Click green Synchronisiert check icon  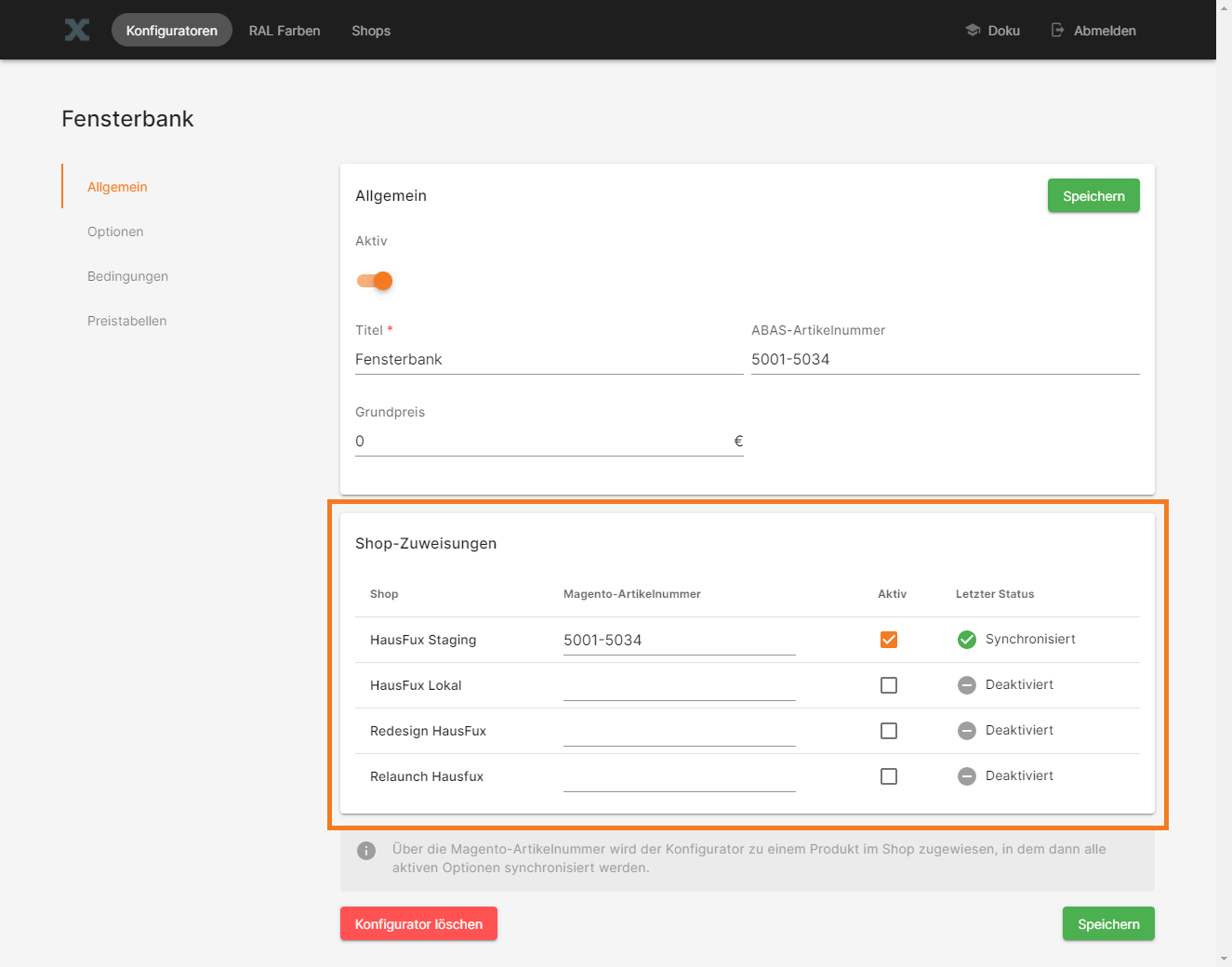pos(967,640)
